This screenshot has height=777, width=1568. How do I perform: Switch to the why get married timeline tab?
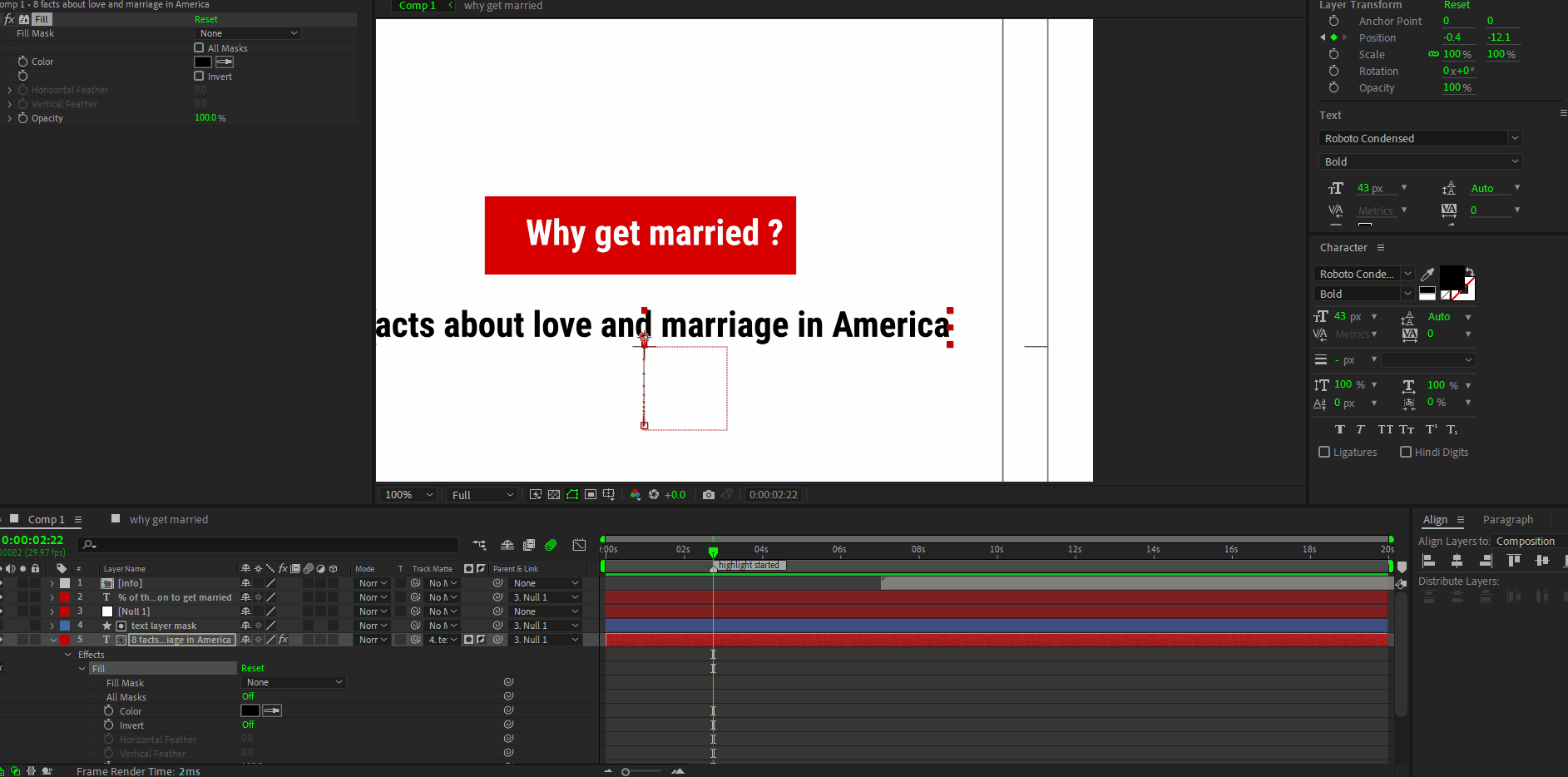click(169, 519)
